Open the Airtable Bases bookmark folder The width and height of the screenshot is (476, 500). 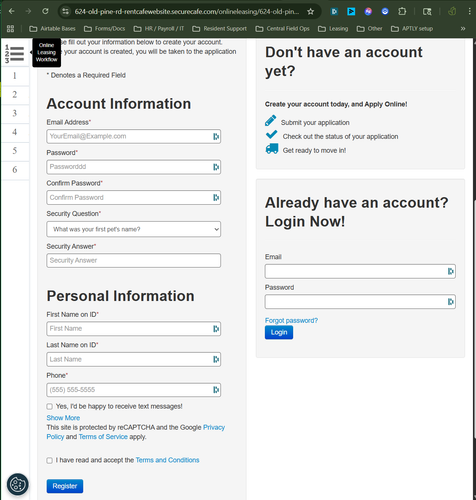52,29
